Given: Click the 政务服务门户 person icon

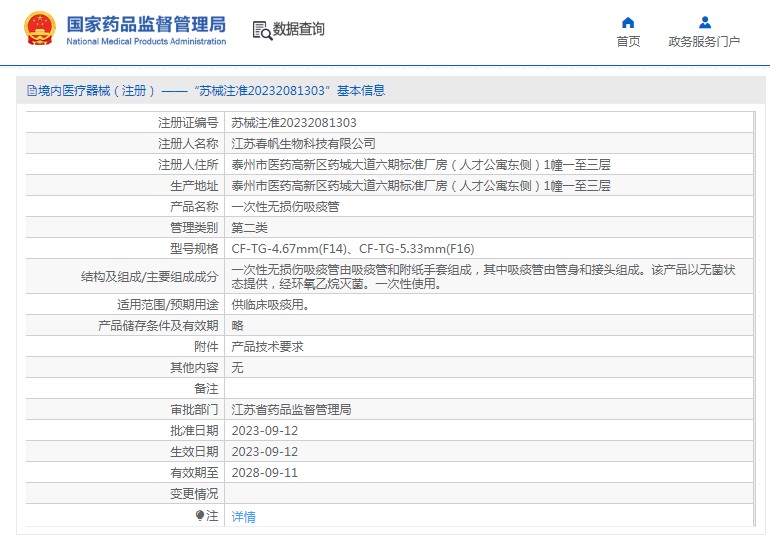Looking at the screenshot, I should (x=705, y=23).
